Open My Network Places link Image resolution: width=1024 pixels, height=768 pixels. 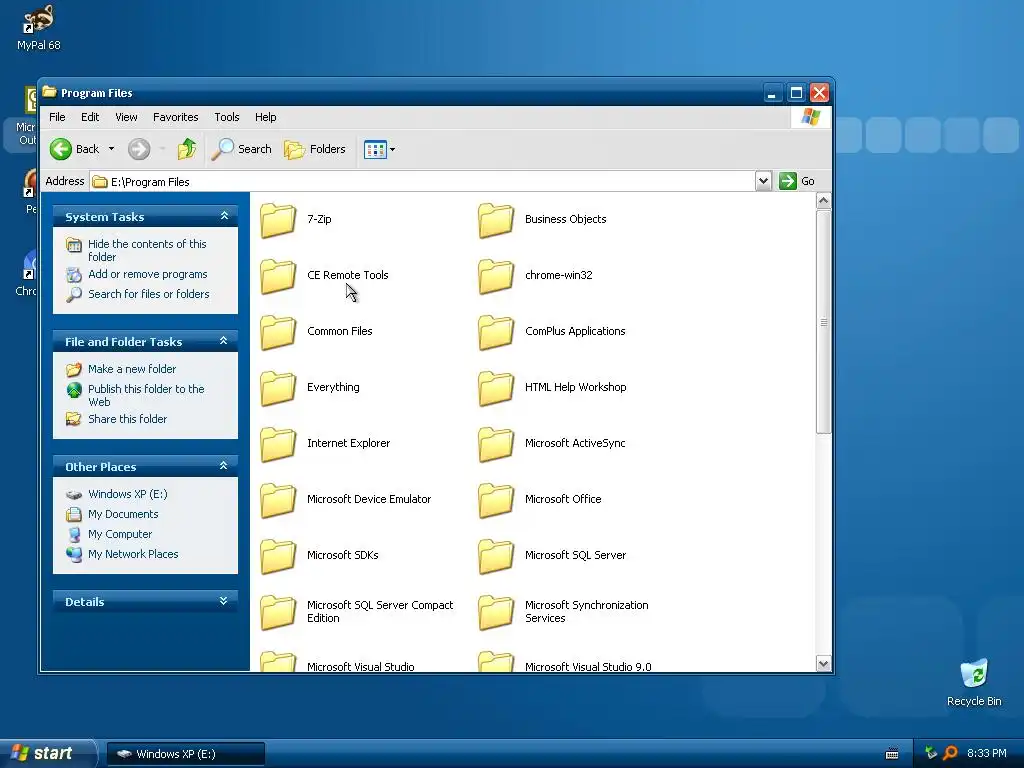click(x=133, y=554)
